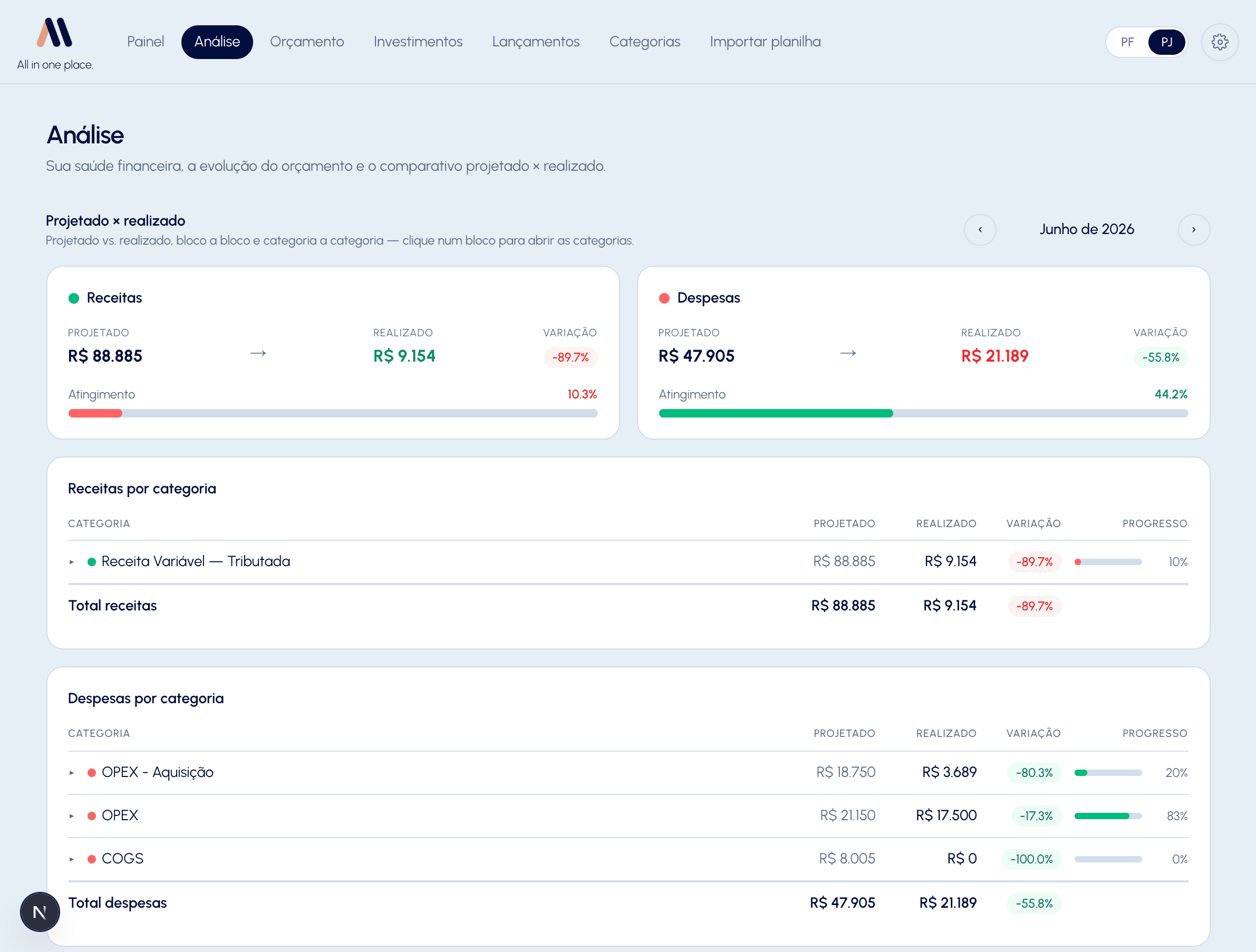Expand Receita Variável — Tributada row
1256x952 pixels.
point(72,561)
